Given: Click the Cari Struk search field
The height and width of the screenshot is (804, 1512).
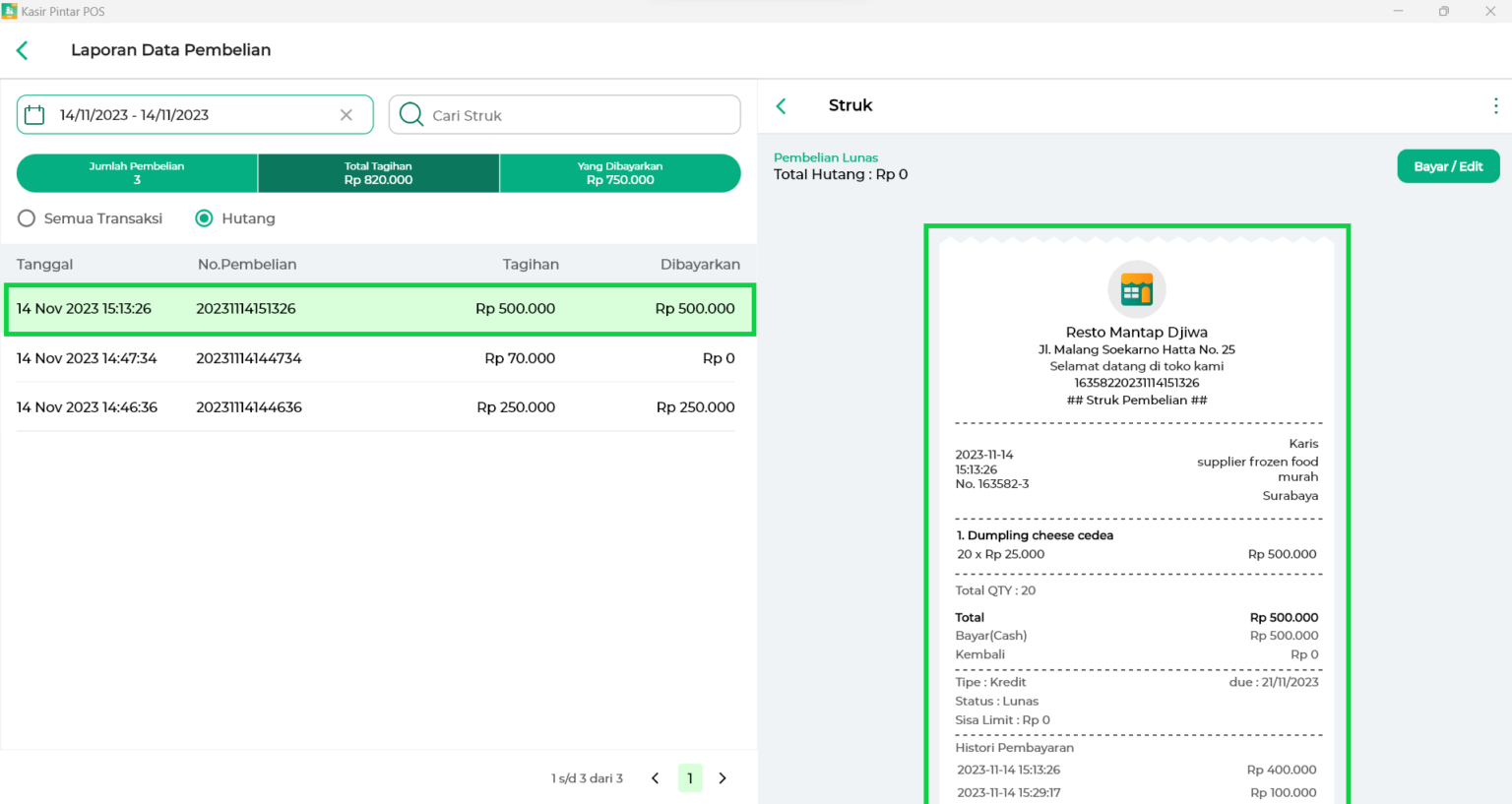Looking at the screenshot, I should pos(581,115).
